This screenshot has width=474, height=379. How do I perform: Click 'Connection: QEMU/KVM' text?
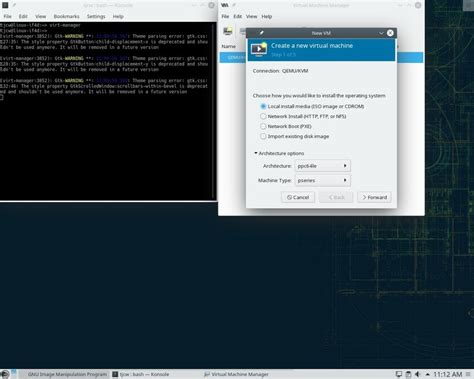coord(280,71)
